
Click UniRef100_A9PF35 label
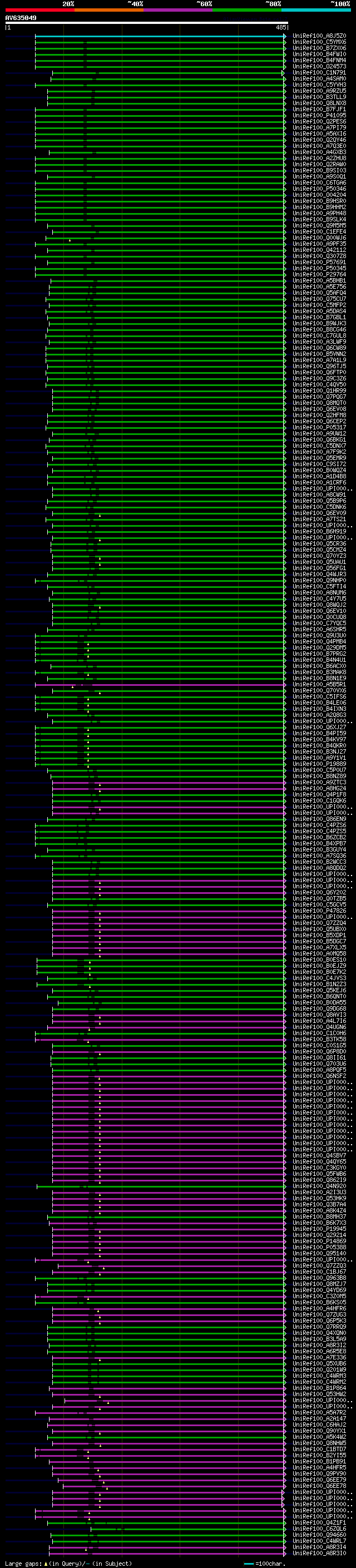coord(319,244)
